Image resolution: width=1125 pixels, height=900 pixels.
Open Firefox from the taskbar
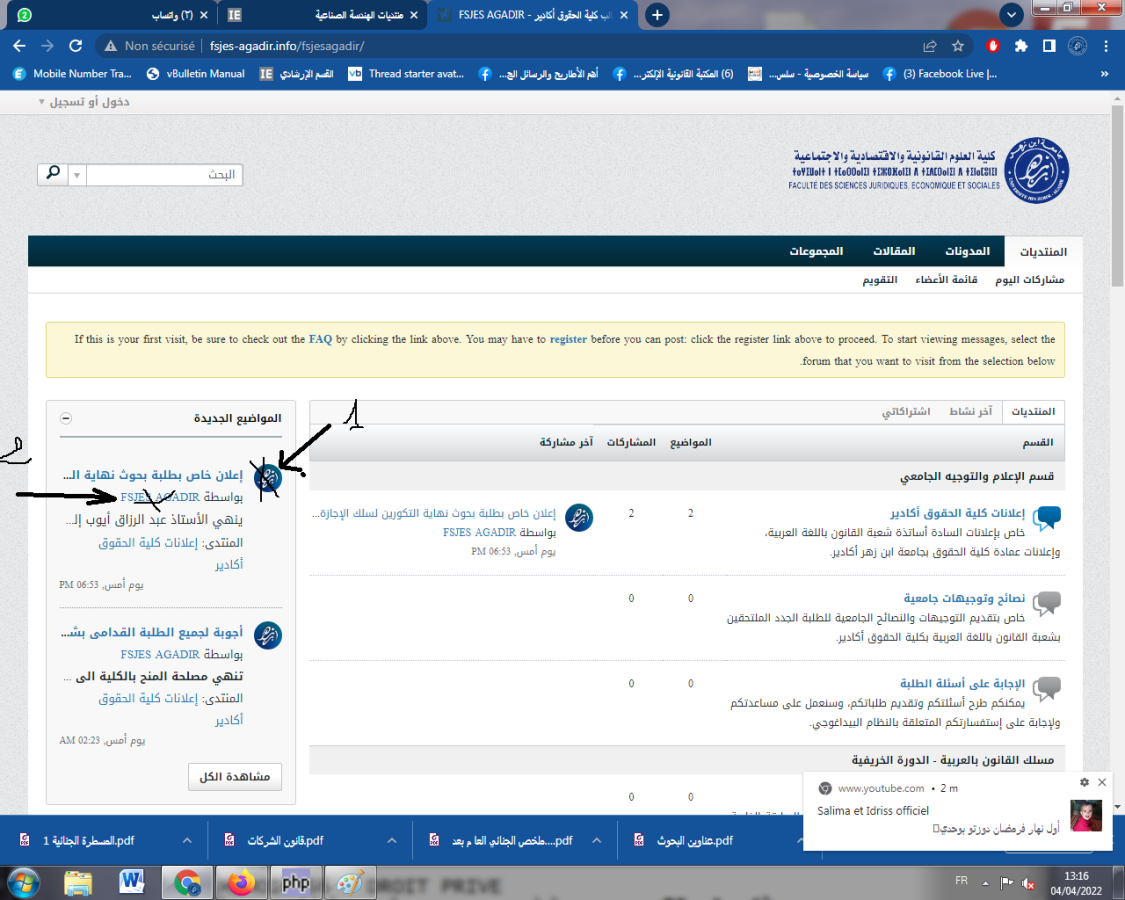242,883
